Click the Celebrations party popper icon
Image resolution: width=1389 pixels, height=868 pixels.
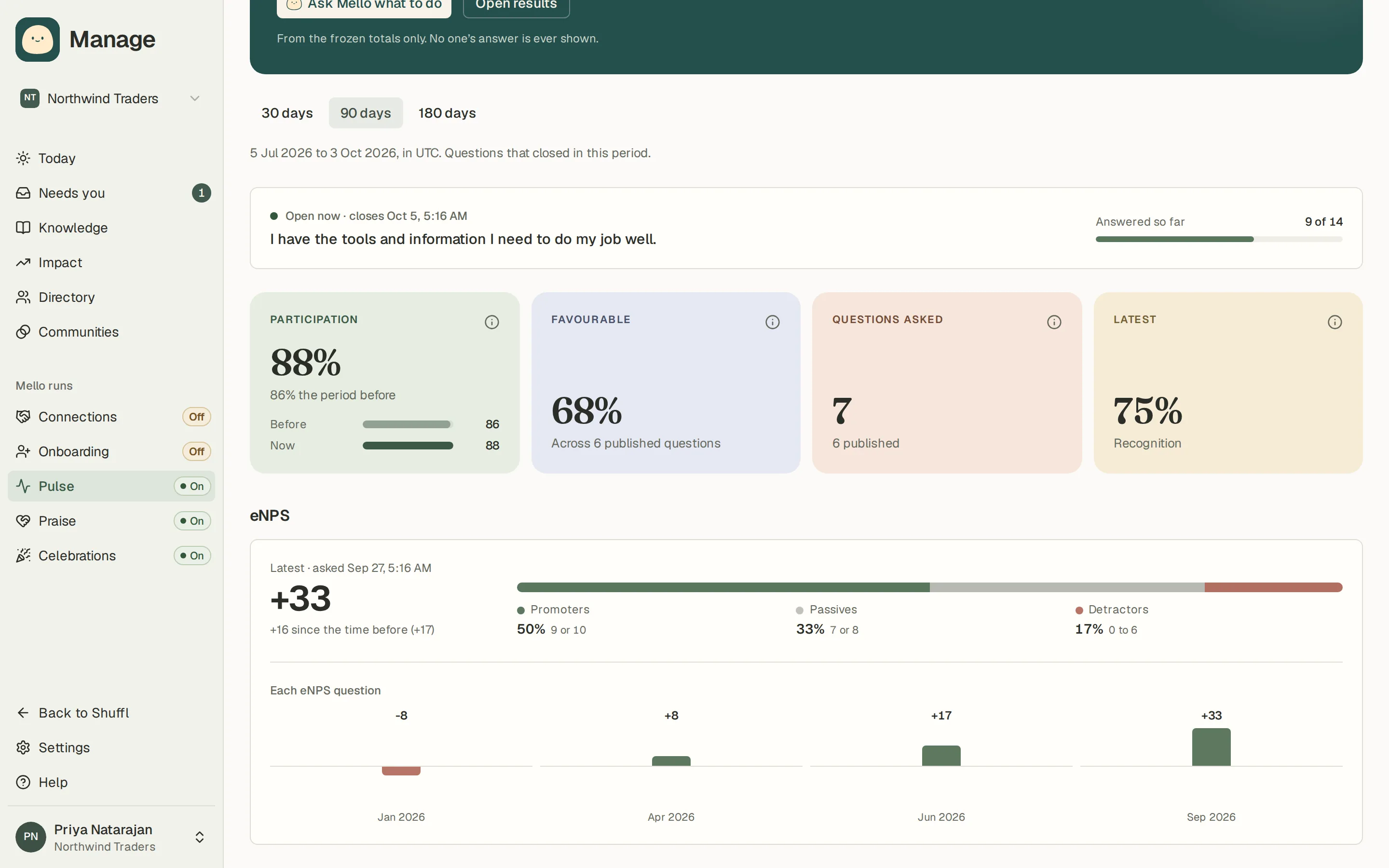(23, 556)
